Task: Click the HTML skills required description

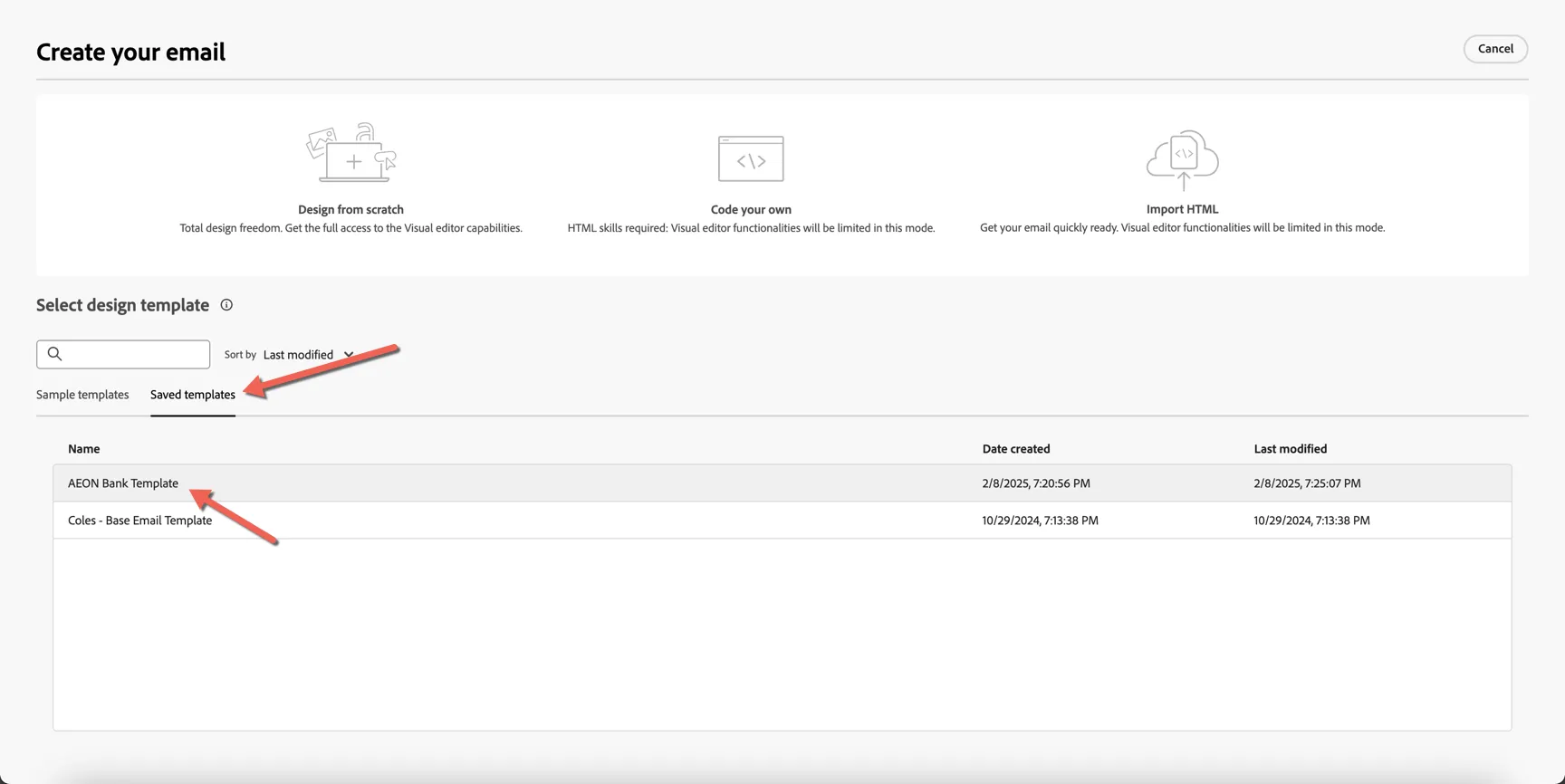Action: click(751, 228)
